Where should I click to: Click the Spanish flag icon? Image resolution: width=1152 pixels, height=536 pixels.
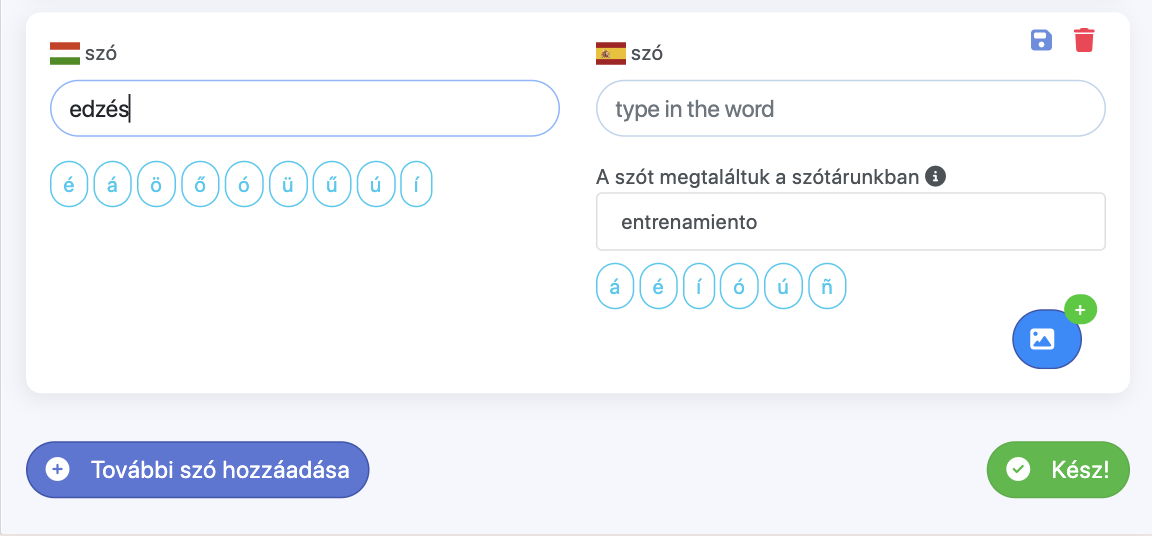tap(611, 53)
